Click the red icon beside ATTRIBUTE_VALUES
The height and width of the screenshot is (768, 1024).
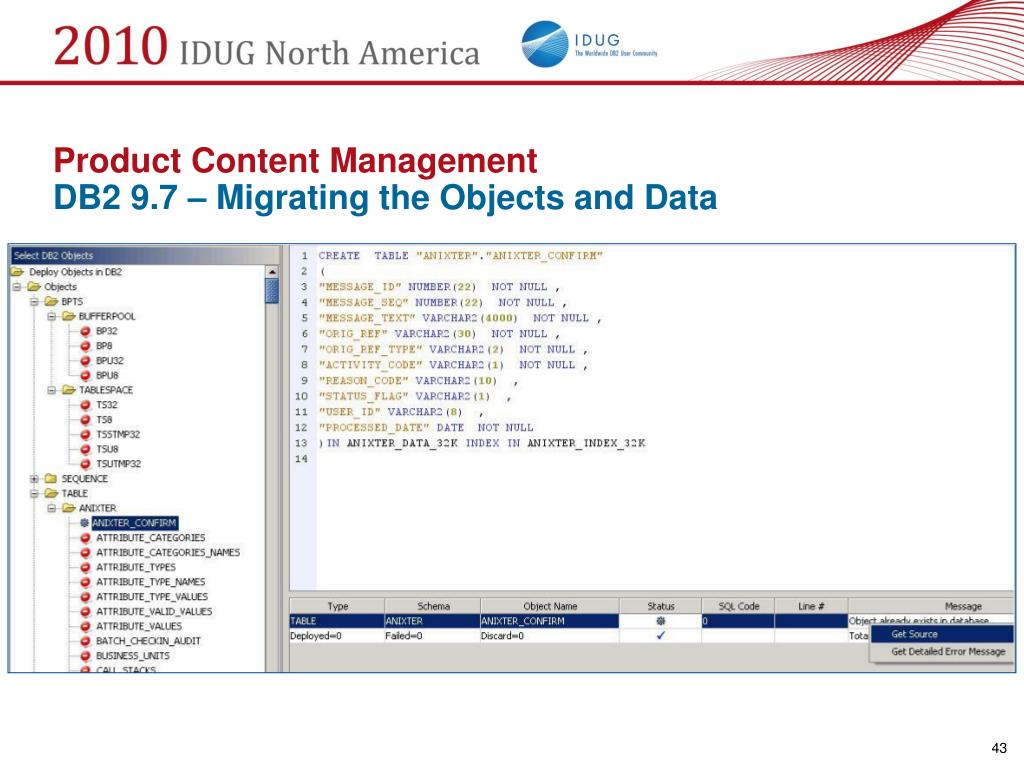pos(85,626)
